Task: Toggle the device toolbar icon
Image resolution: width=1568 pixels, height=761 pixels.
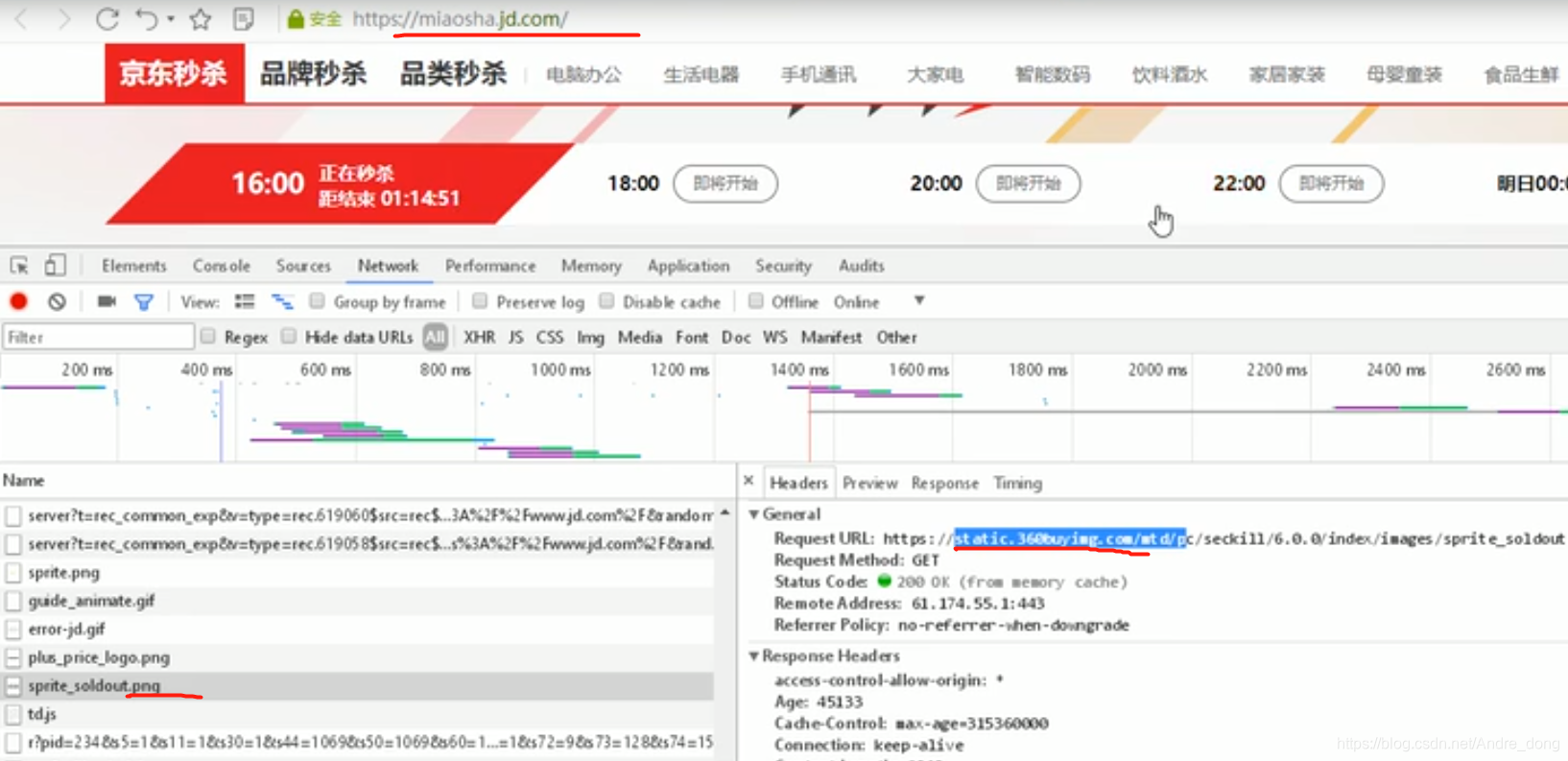Action: click(55, 266)
